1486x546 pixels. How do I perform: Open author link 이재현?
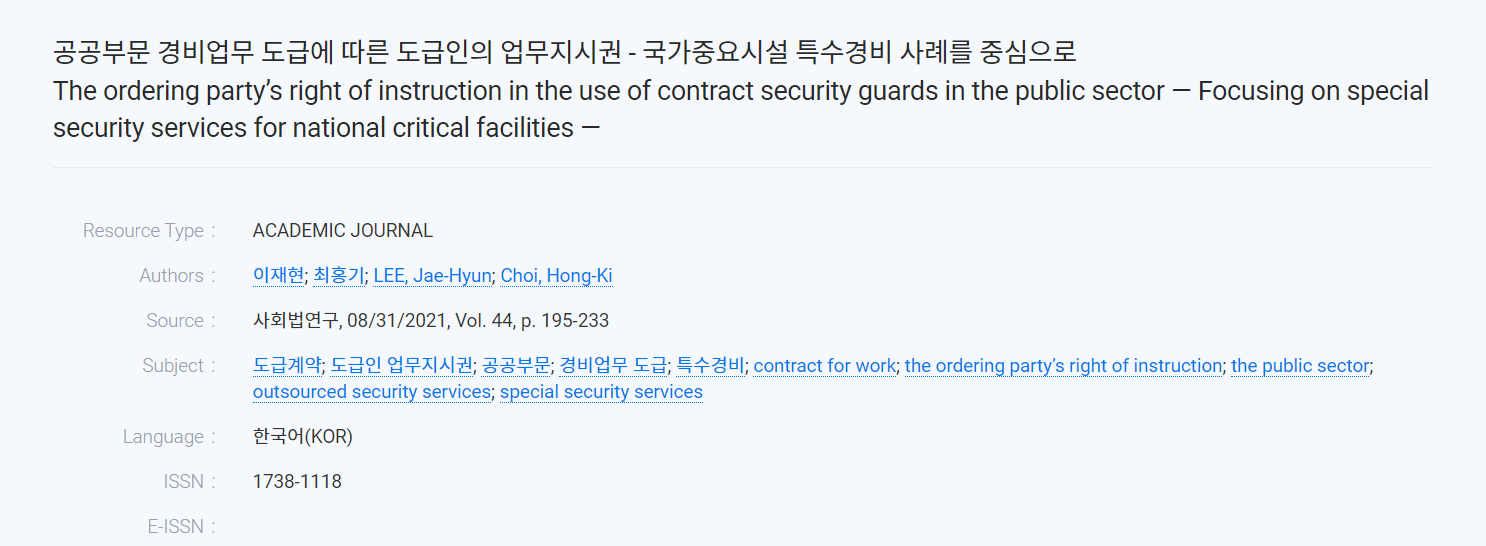278,276
